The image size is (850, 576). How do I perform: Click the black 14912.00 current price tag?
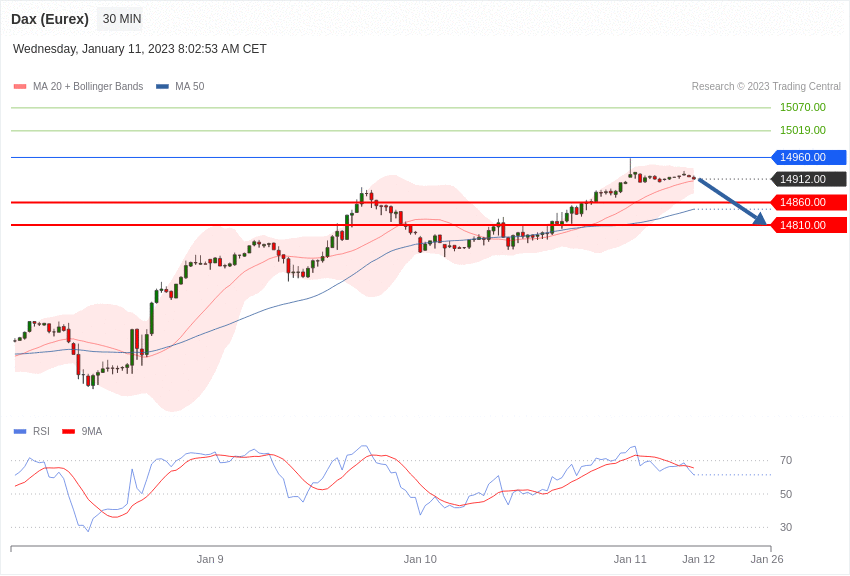[809, 179]
